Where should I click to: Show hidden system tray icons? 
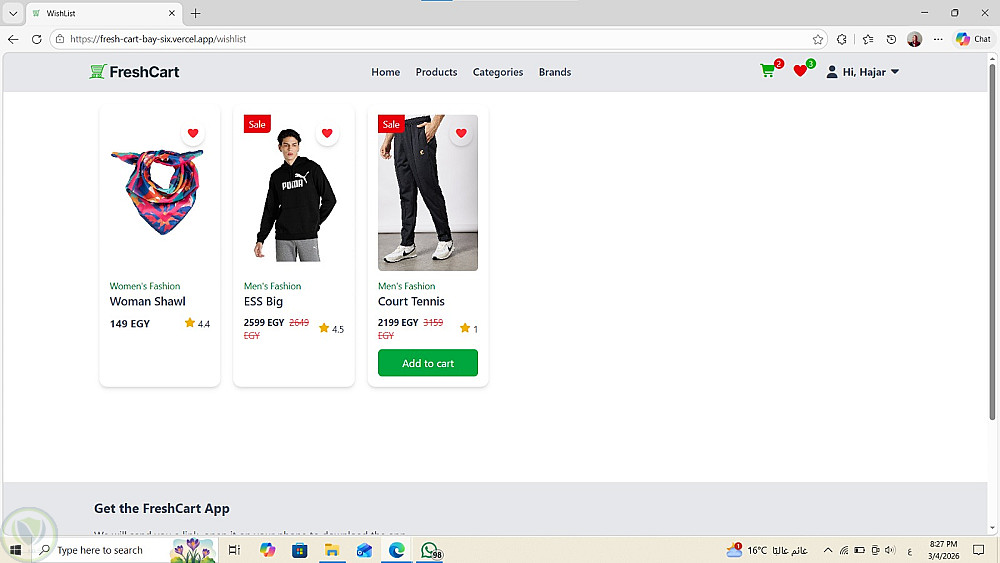[x=828, y=550]
